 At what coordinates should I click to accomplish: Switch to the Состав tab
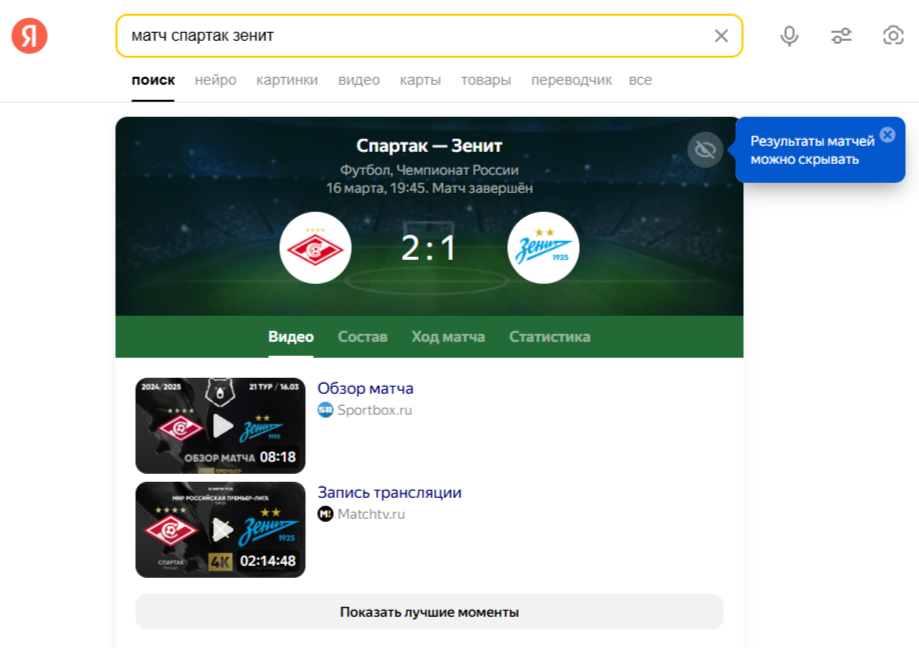[362, 337]
